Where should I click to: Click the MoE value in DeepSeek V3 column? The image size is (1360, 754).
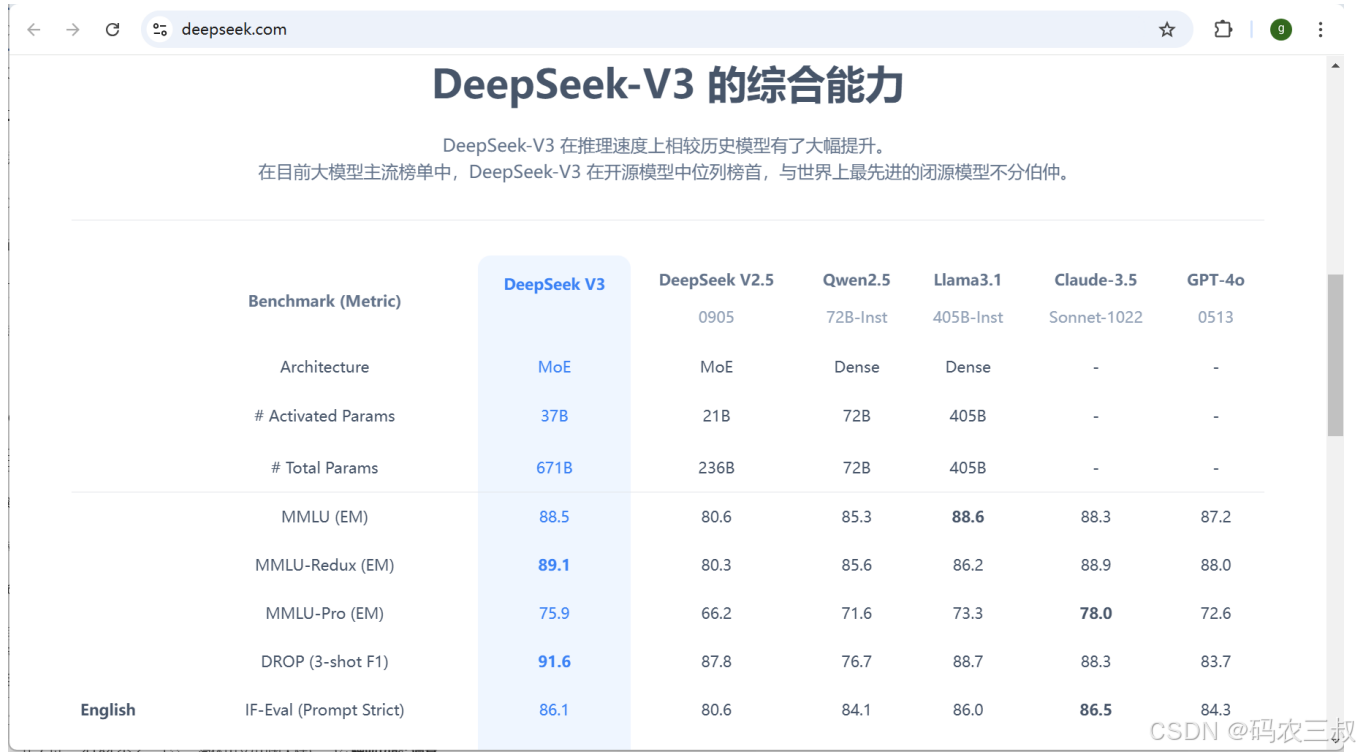(x=554, y=367)
